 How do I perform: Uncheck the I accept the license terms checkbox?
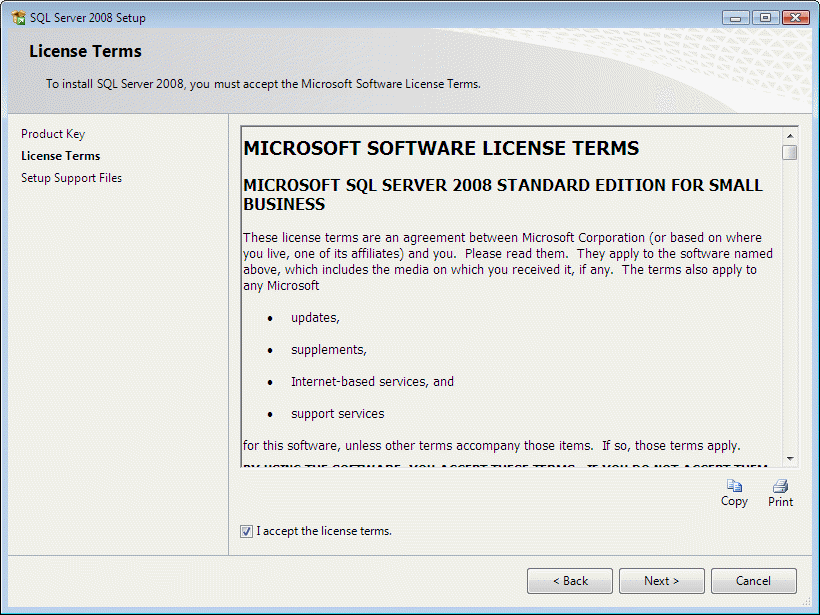pyautogui.click(x=246, y=531)
